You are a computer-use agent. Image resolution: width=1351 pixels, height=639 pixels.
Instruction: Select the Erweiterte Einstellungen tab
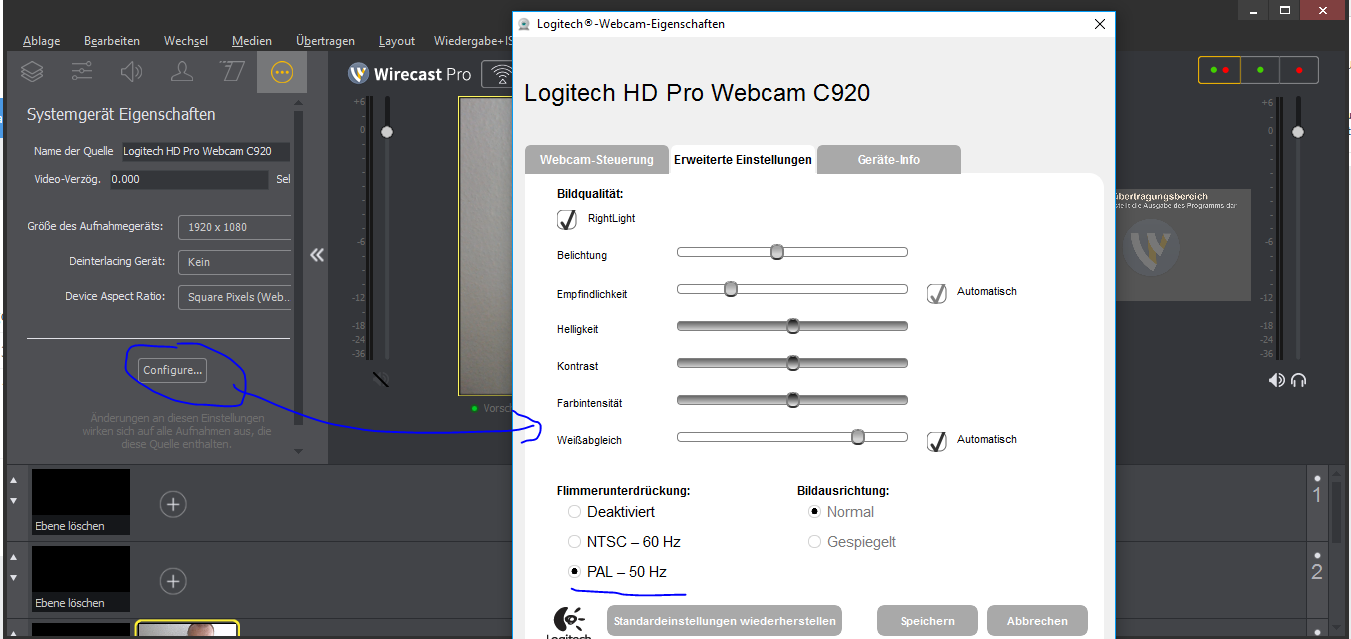click(743, 160)
